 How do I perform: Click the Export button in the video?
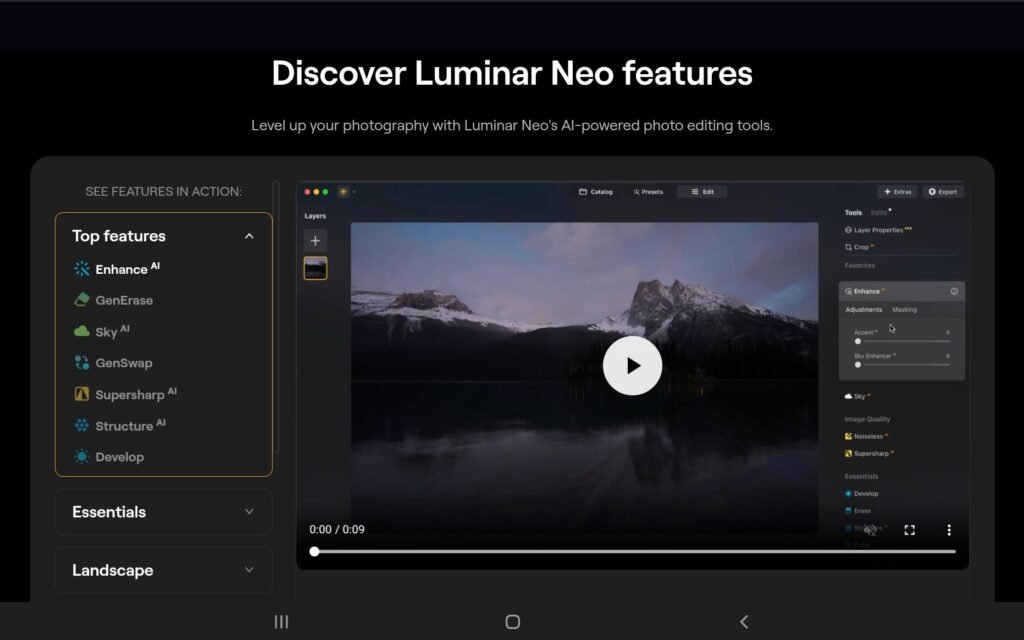click(x=942, y=192)
